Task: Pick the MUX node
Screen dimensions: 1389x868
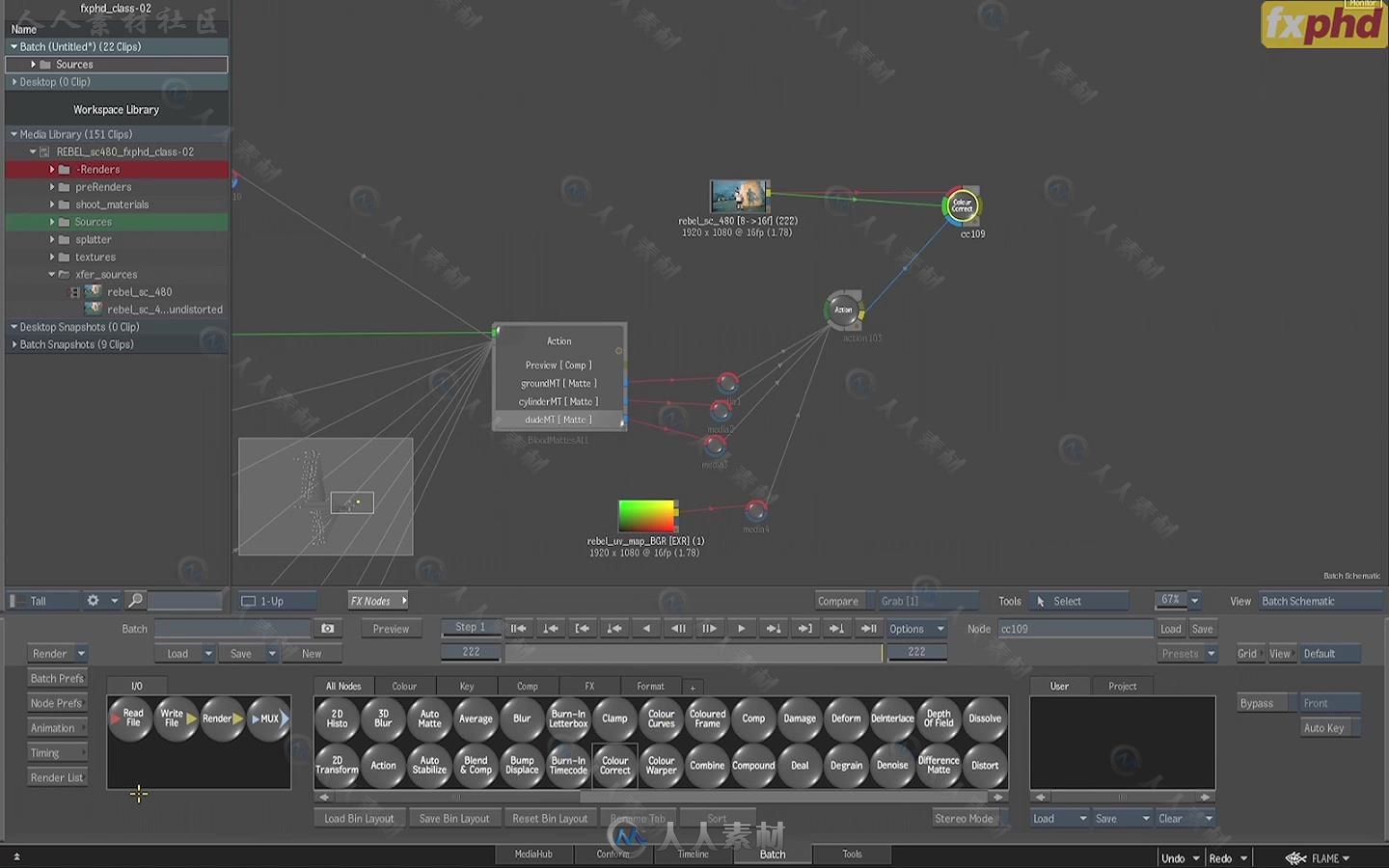Action: [267, 719]
